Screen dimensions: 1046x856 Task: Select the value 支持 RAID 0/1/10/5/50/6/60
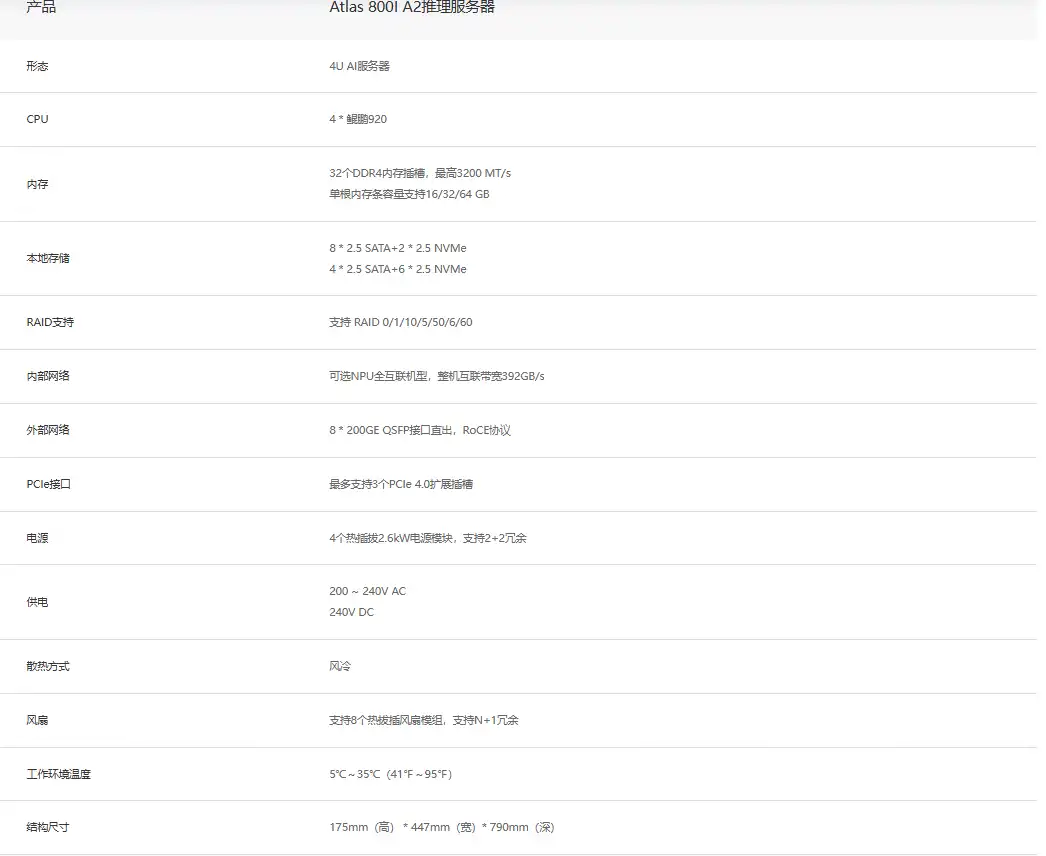pos(400,322)
